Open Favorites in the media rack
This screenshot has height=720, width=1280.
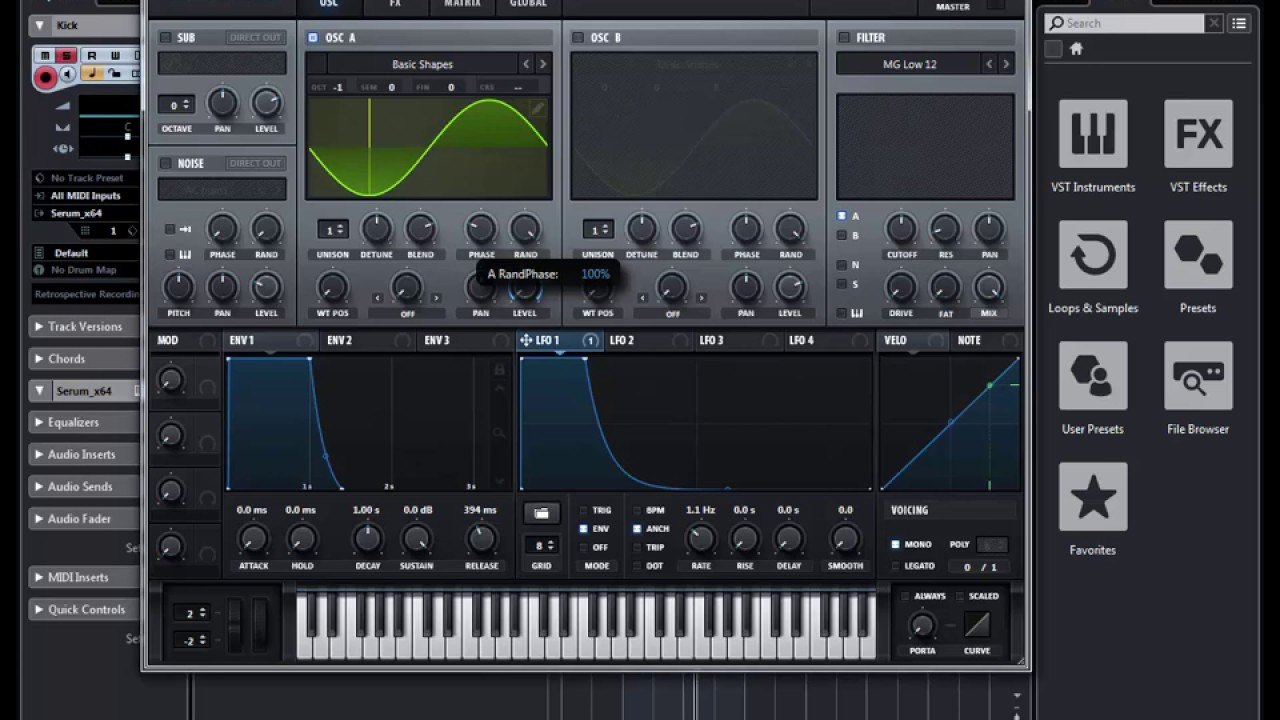pyautogui.click(x=1092, y=497)
